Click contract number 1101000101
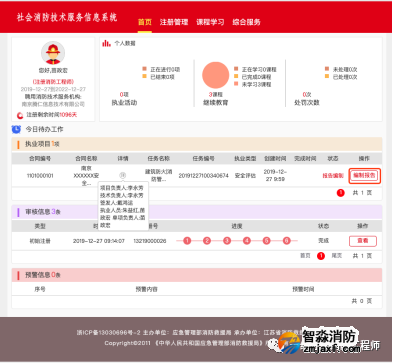The height and width of the screenshot is (364, 393). [40, 176]
